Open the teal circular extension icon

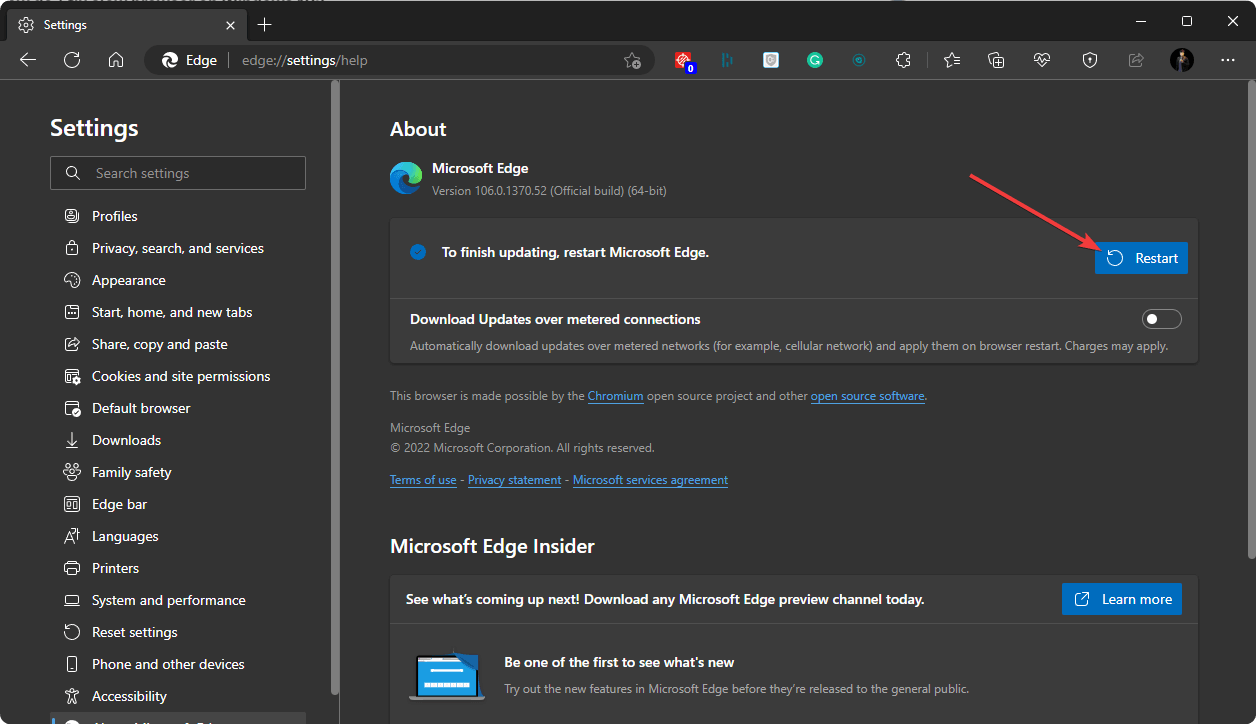pyautogui.click(x=859, y=60)
